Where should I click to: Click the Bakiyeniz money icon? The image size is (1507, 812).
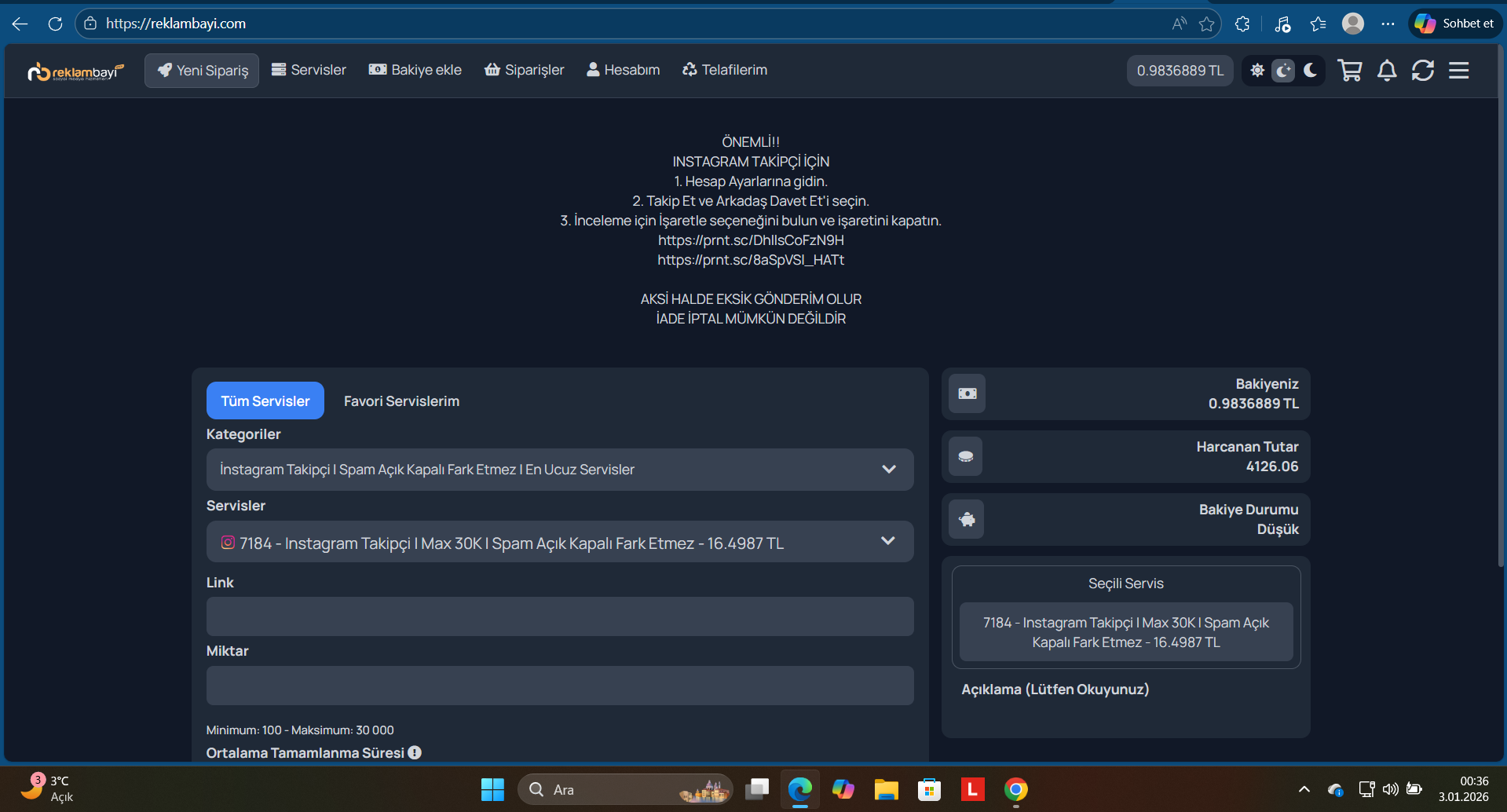[967, 393]
